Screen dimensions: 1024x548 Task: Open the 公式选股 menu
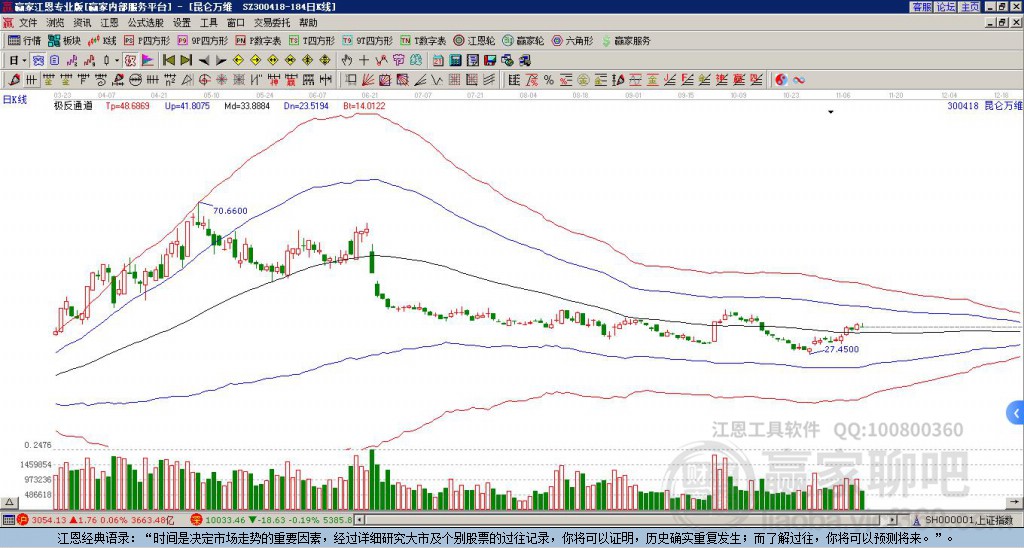click(x=146, y=23)
